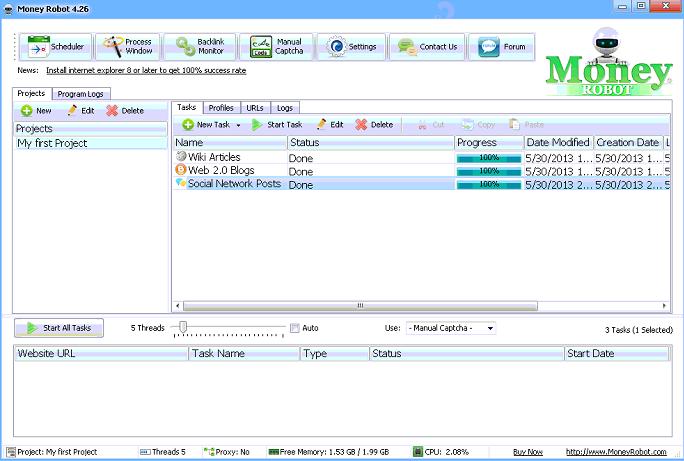684x461 pixels.
Task: Click the Money Robot logo
Action: [x=609, y=62]
